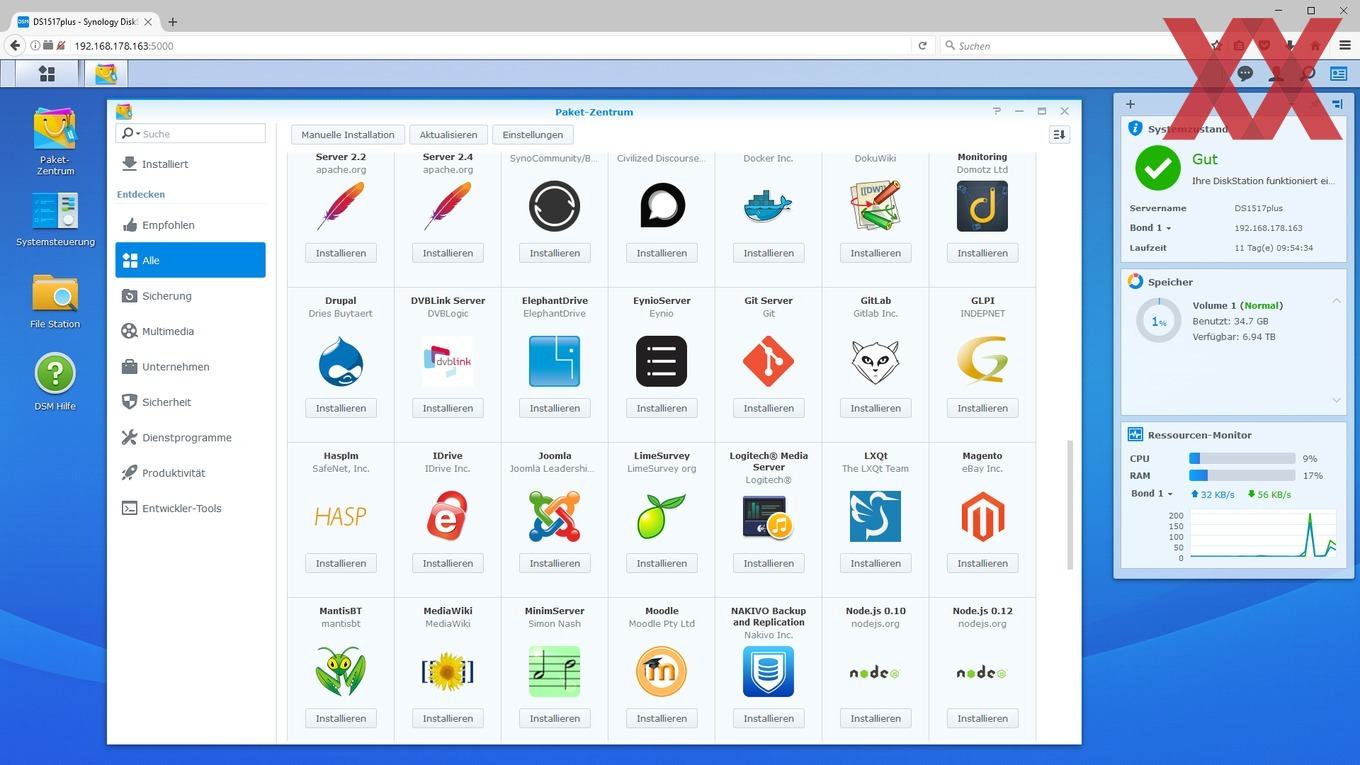The height and width of the screenshot is (765, 1360).
Task: Click the MinimServer music icon
Action: click(555, 671)
